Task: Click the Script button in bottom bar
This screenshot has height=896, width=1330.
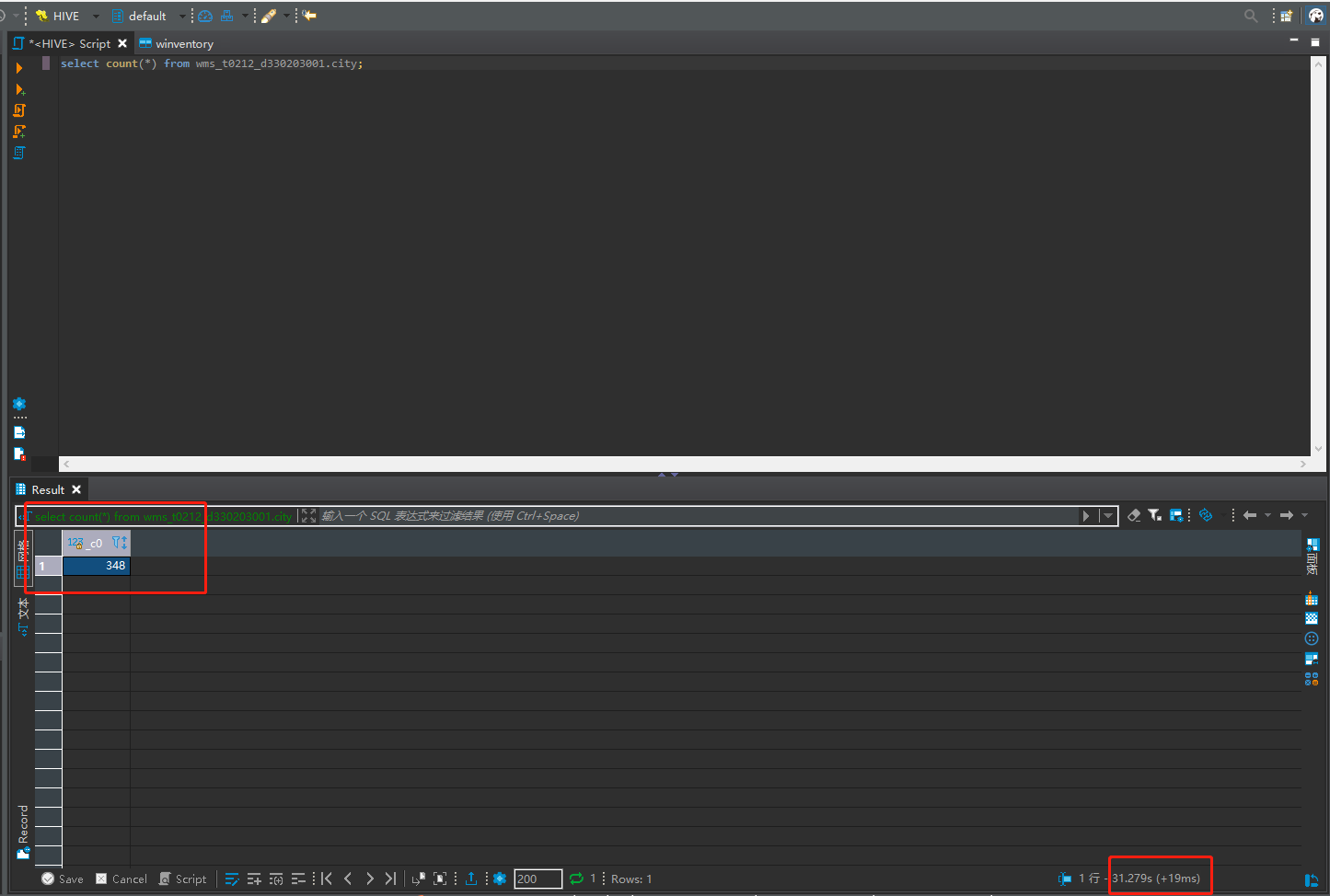Action: 183,879
